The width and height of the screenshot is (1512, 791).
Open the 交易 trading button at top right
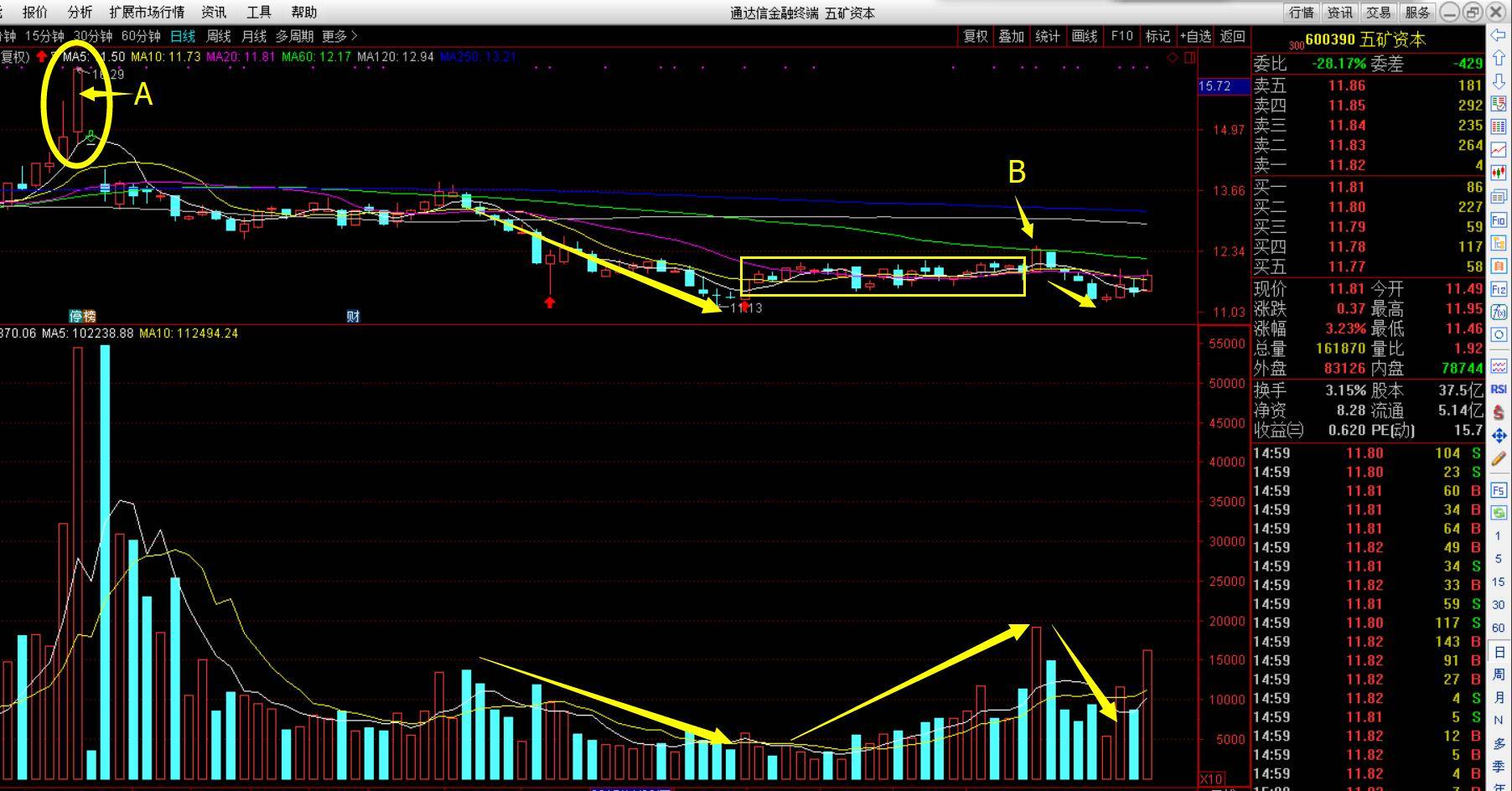pyautogui.click(x=1379, y=12)
